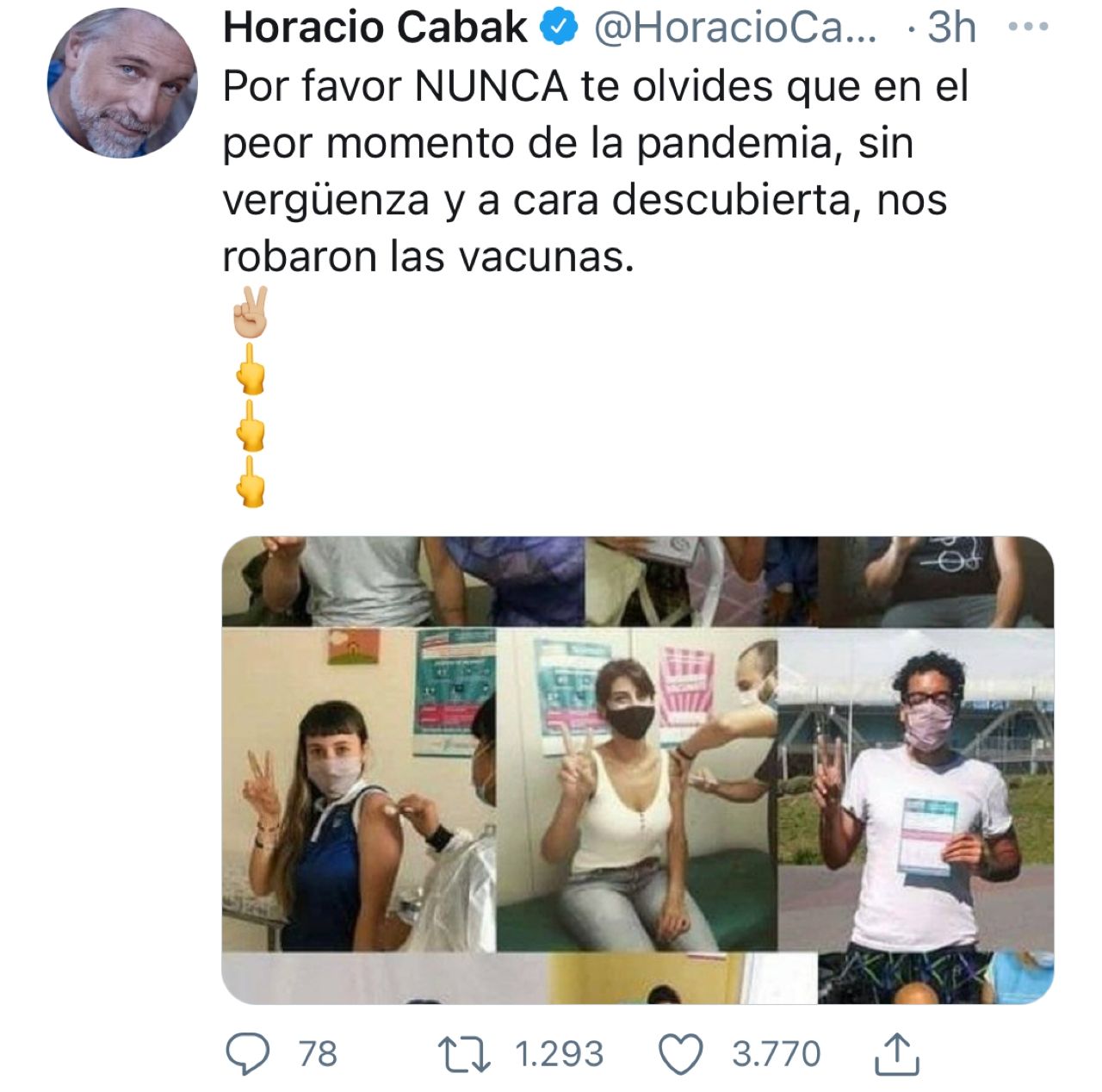Screen dimensions: 1102x1092
Task: Like the tweet with heart icon
Action: [x=681, y=1054]
